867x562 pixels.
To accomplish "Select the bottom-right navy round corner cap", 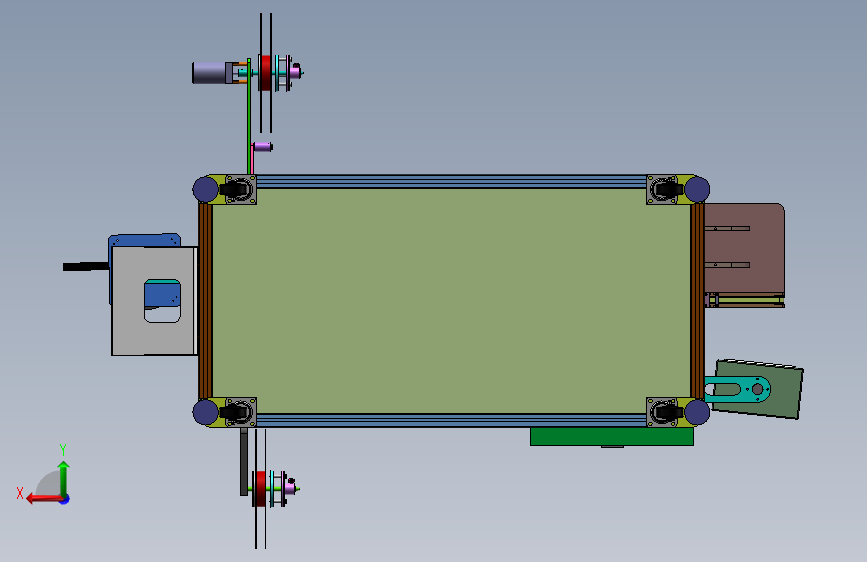I will click(x=697, y=412).
